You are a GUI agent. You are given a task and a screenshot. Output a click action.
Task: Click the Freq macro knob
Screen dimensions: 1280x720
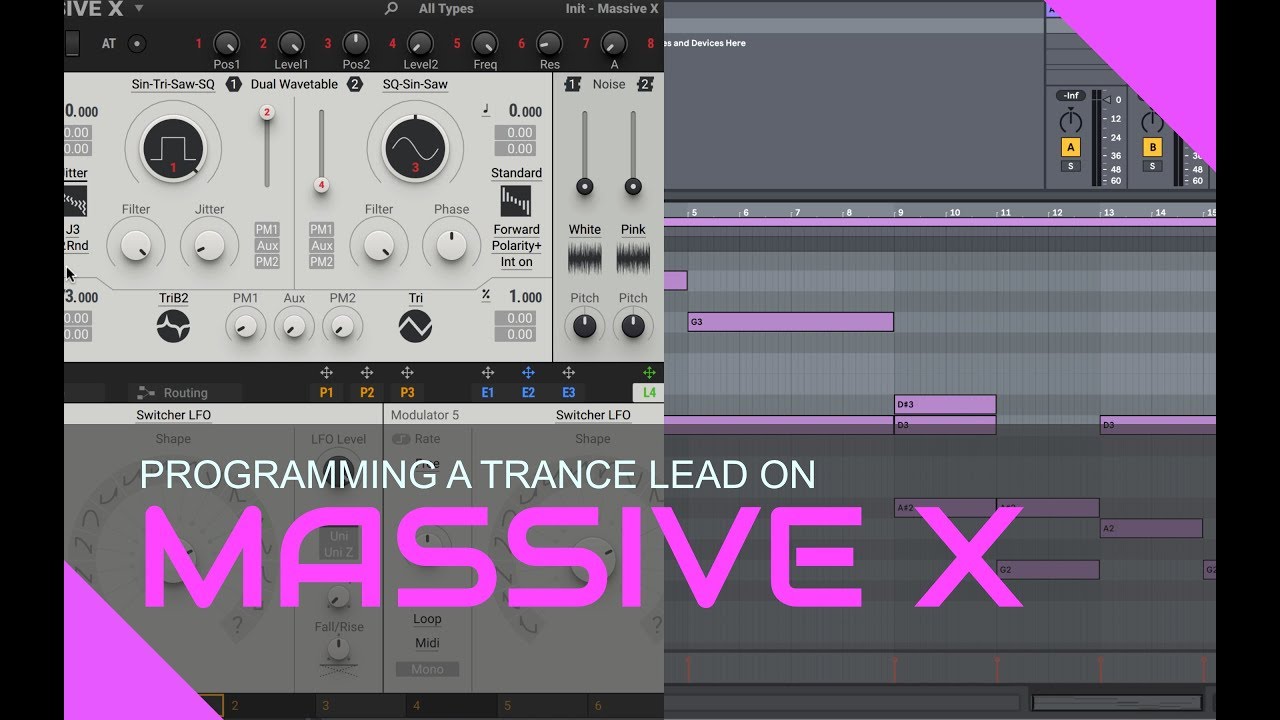(x=485, y=43)
